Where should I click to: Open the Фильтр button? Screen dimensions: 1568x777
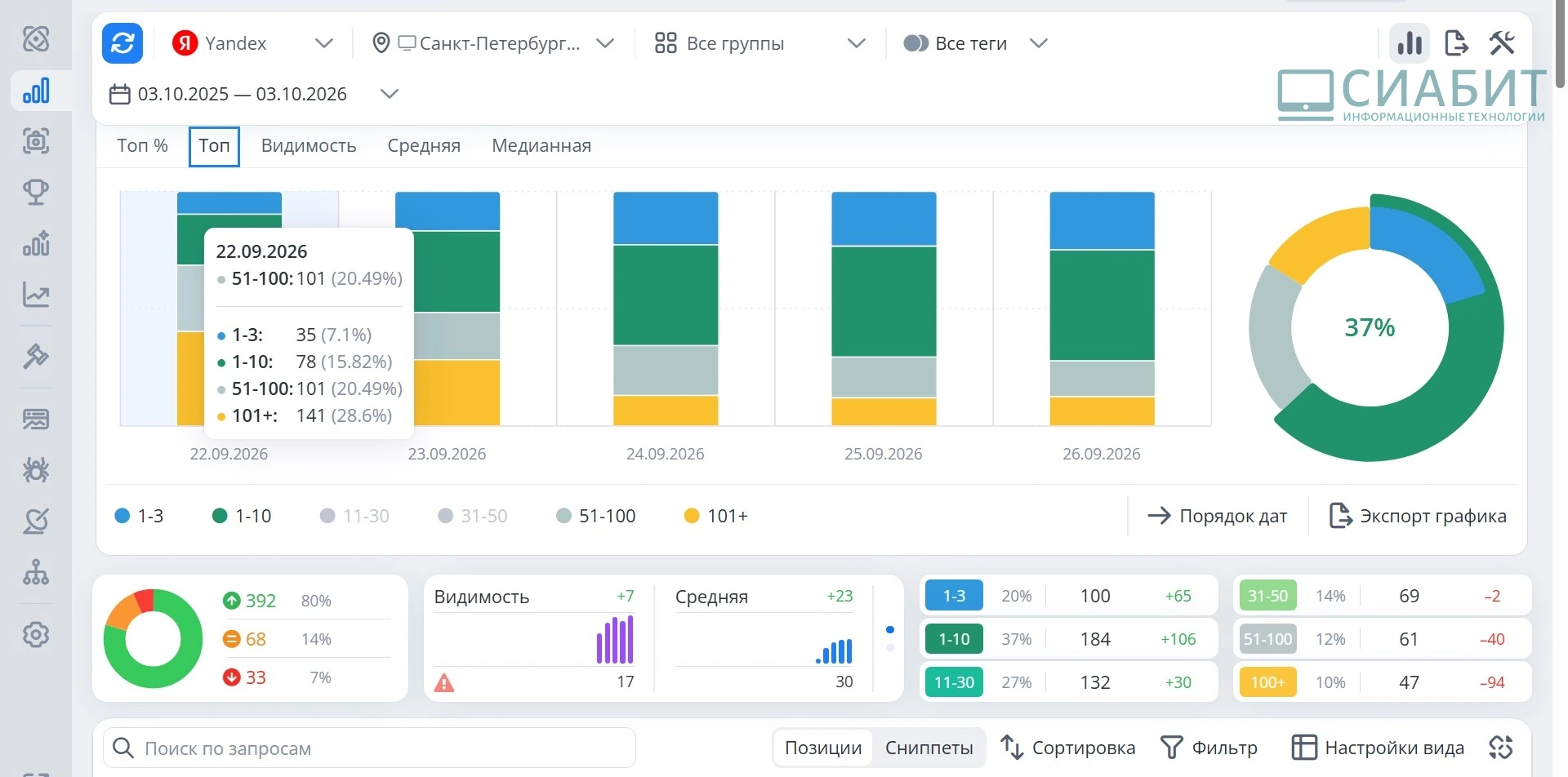[1209, 748]
